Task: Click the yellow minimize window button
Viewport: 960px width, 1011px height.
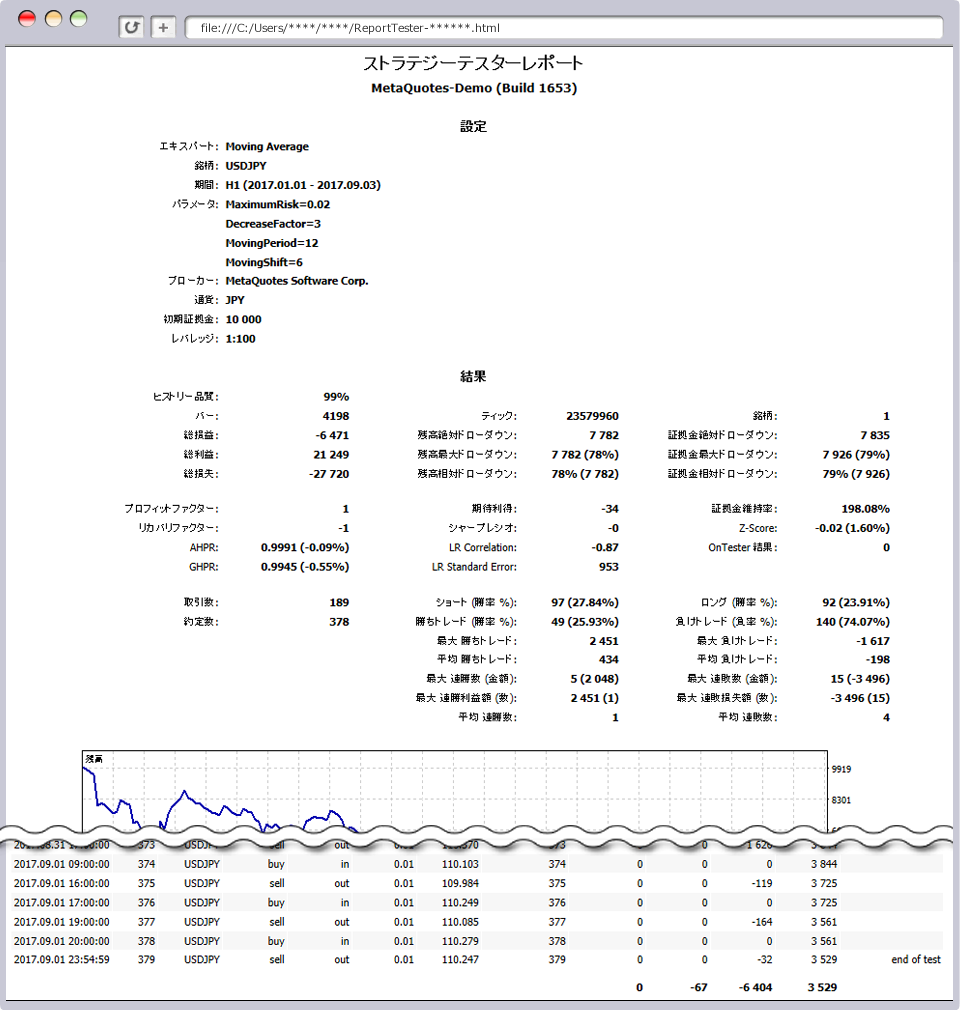Action: pos(53,19)
